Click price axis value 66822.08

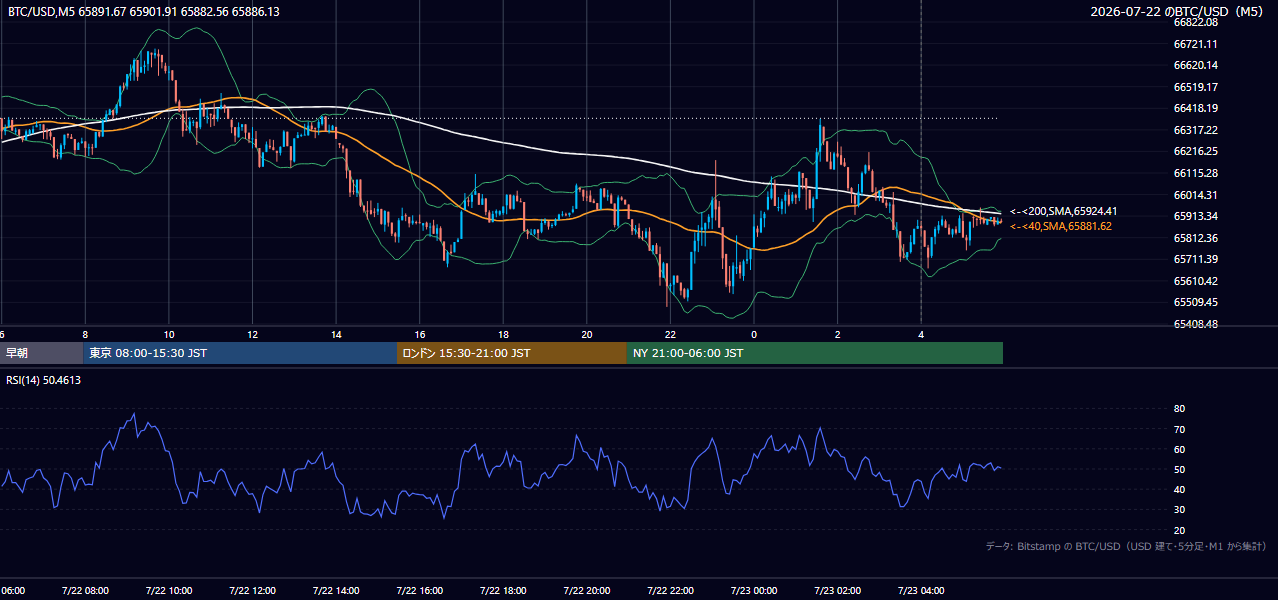(1195, 22)
